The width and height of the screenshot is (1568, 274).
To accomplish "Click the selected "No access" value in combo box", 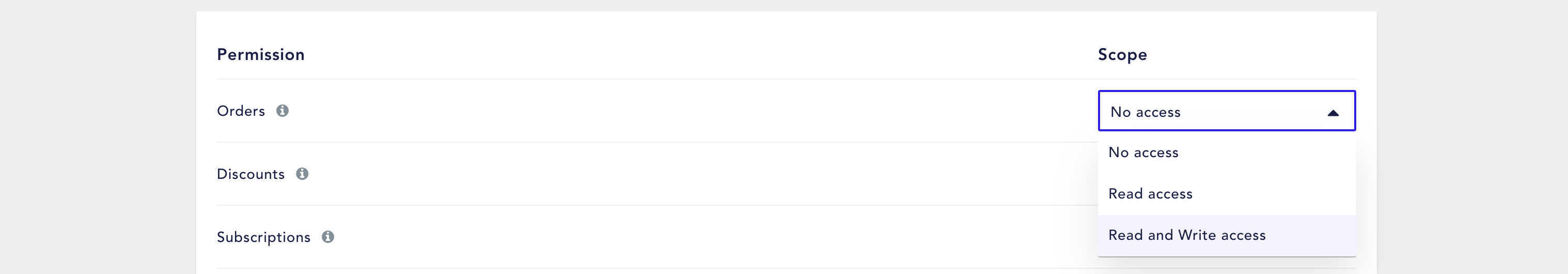I will tap(1145, 112).
